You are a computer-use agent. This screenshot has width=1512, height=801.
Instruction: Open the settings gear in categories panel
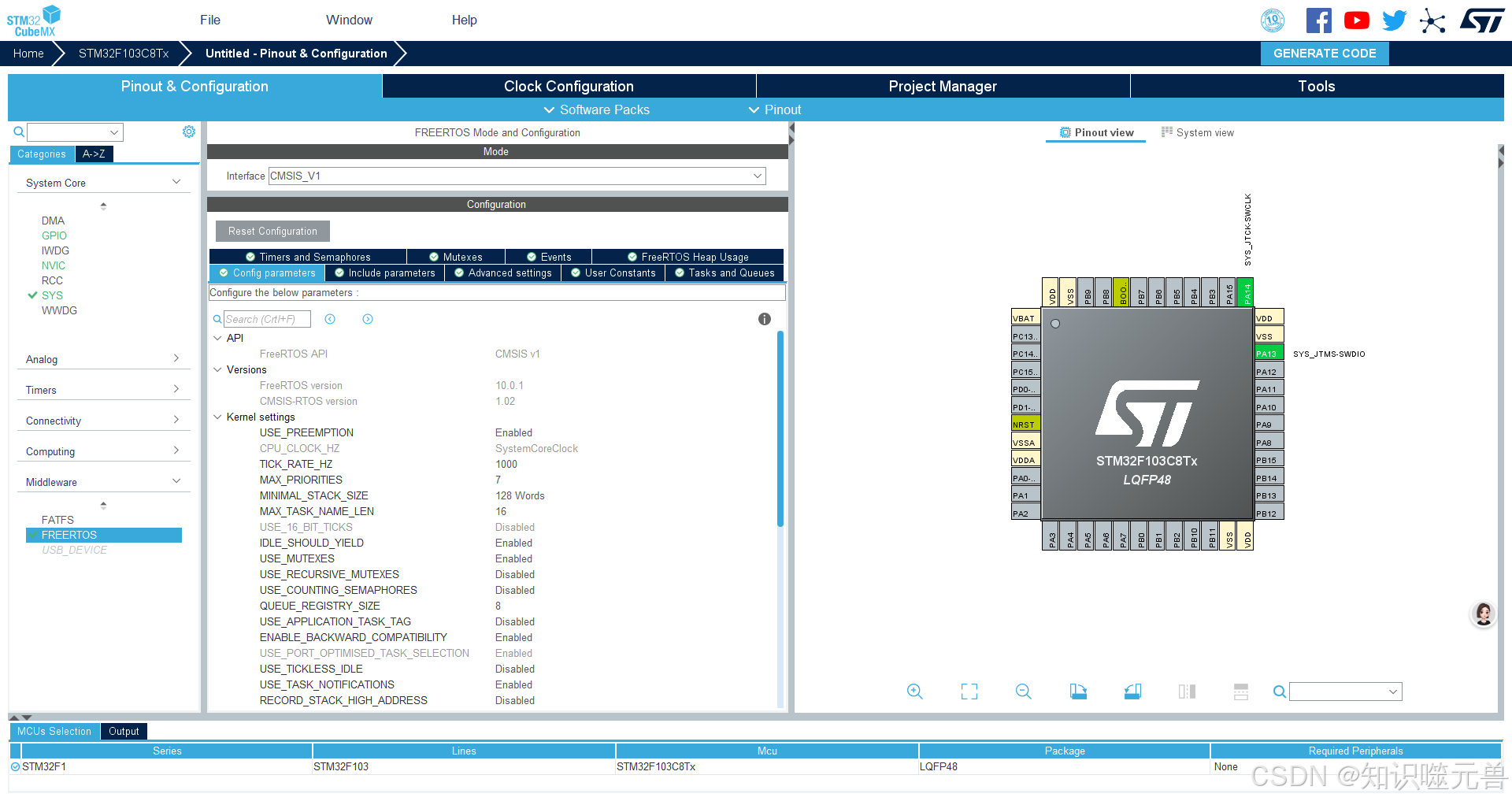tap(189, 132)
